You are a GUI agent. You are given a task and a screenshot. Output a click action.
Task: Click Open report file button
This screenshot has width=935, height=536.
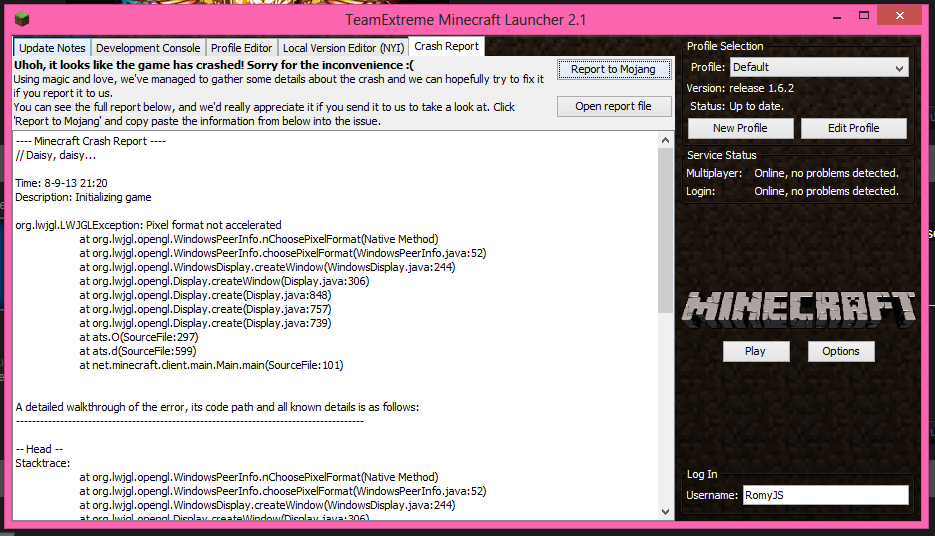[x=614, y=106]
